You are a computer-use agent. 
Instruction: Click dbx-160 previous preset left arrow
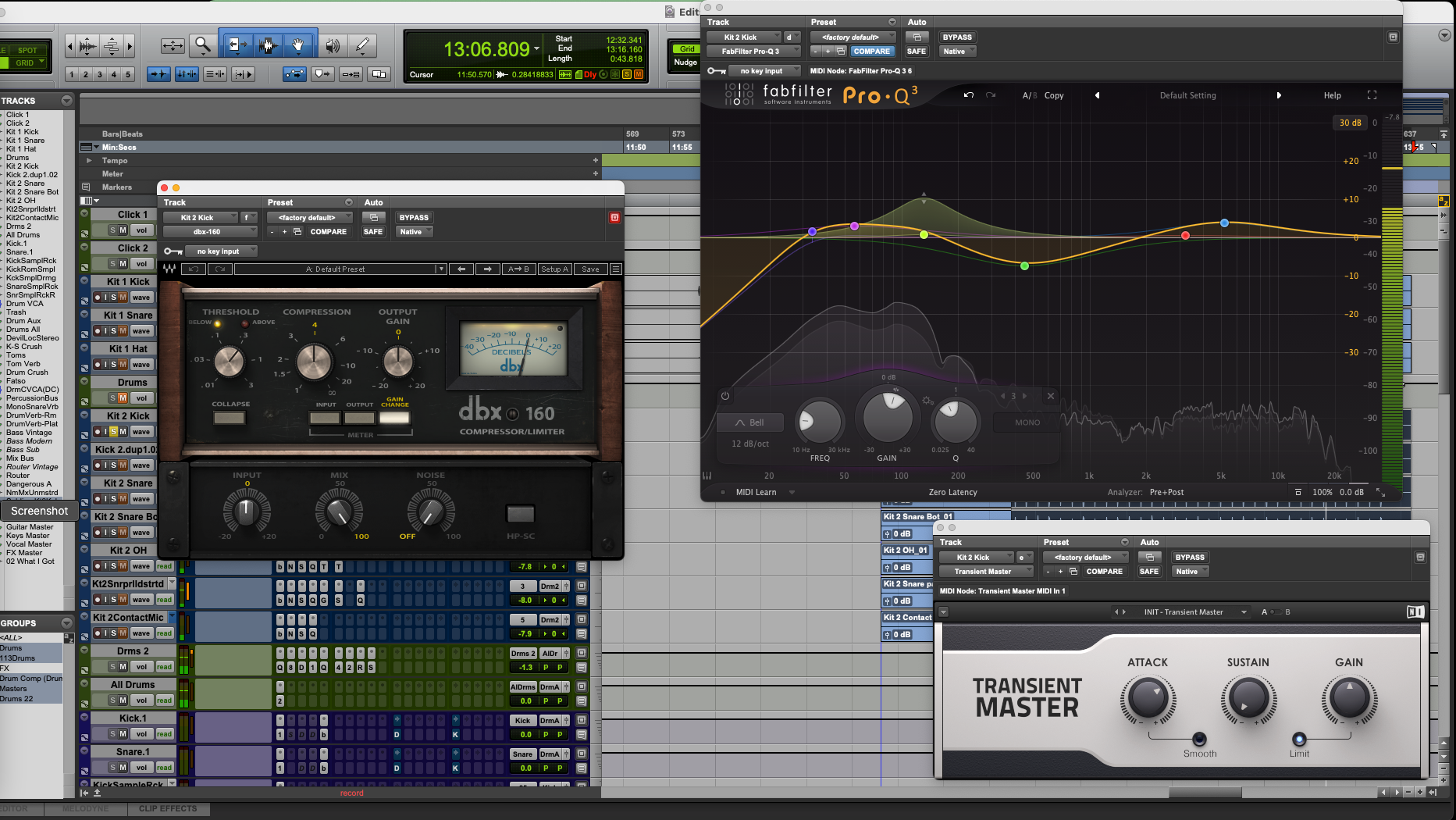coord(461,269)
